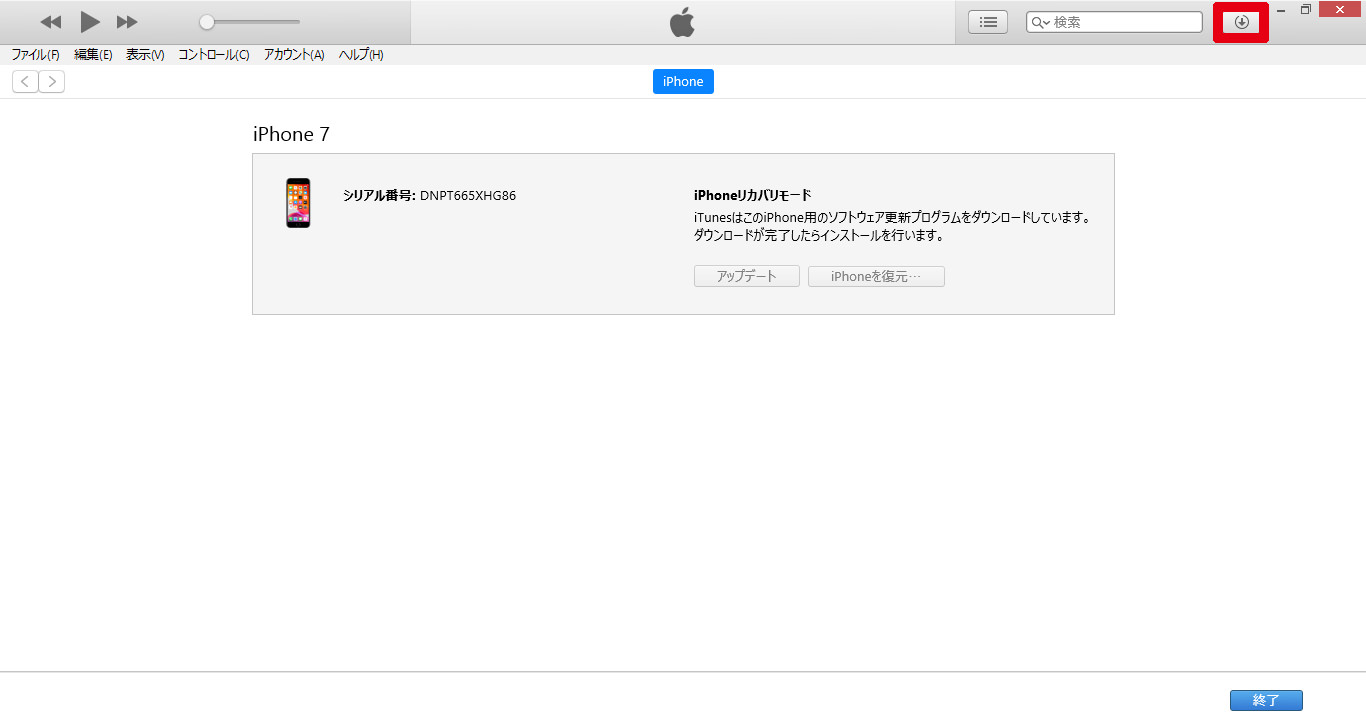The height and width of the screenshot is (728, 1366).
Task: Open the アカウント menu
Action: (x=294, y=55)
